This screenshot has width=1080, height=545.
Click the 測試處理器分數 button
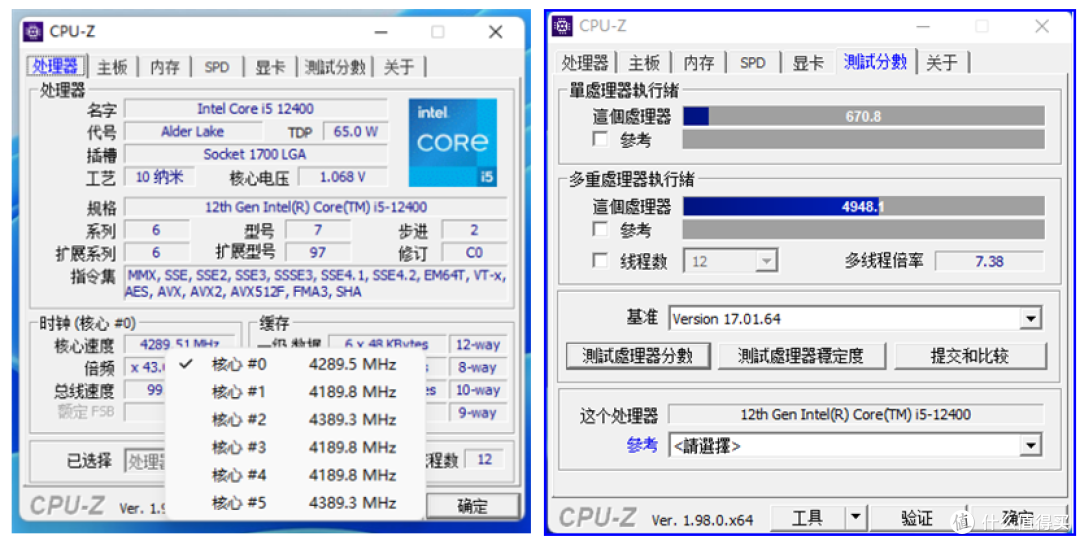point(637,356)
